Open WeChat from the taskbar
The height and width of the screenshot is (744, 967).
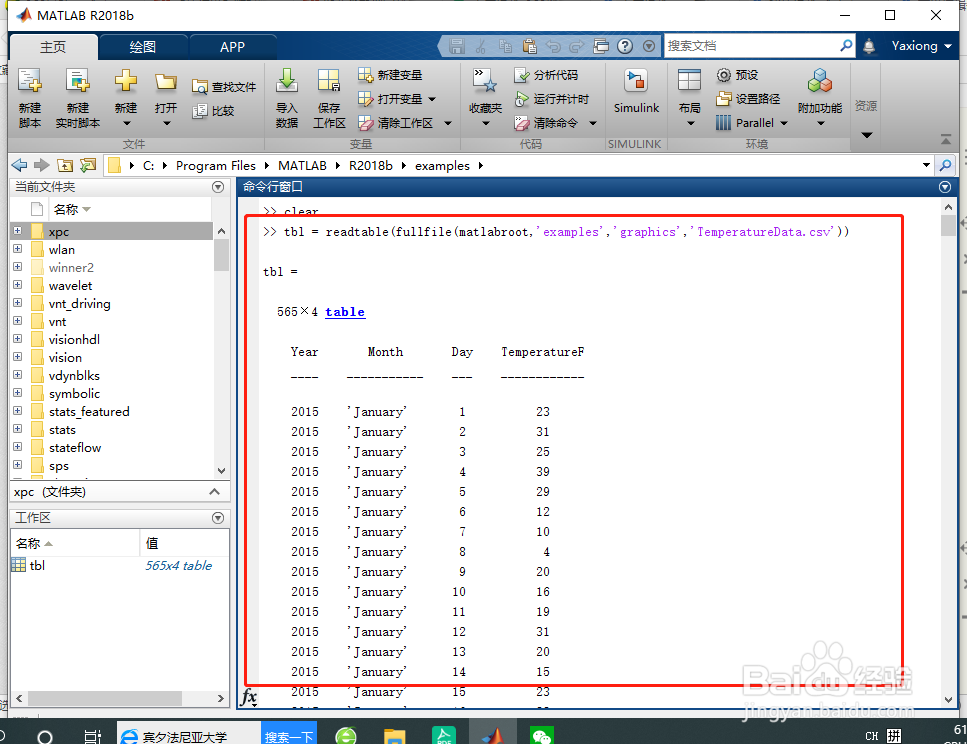click(x=541, y=735)
